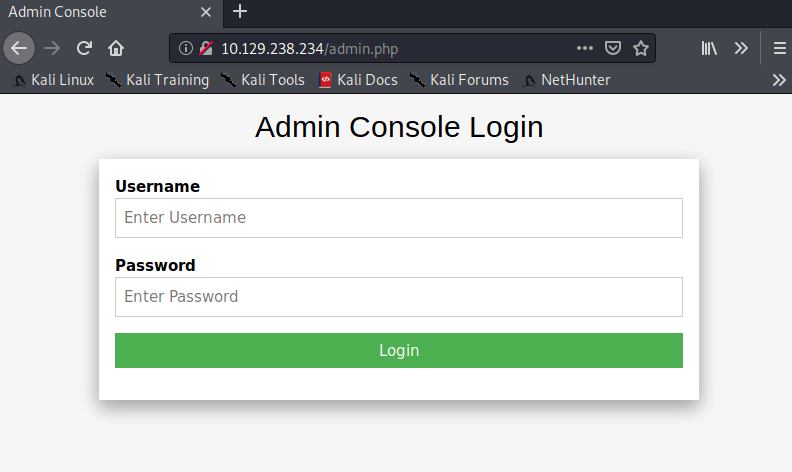Screen dimensions: 792x472
Task: Show more bookmarks toolbar items
Action: [x=779, y=80]
